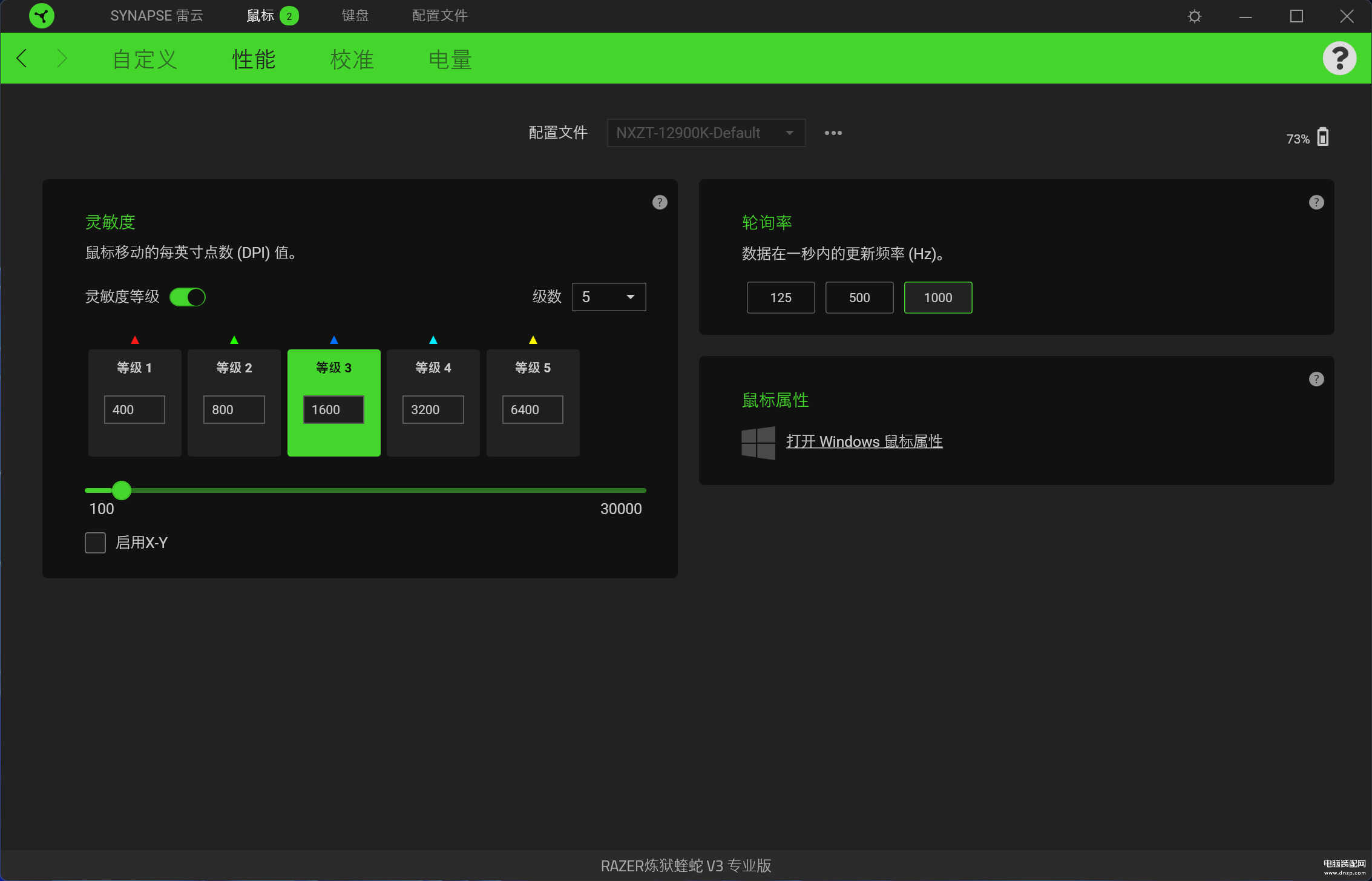Click the mouse tab badge showing 2
The width and height of the screenshot is (1372, 881).
pos(289,16)
